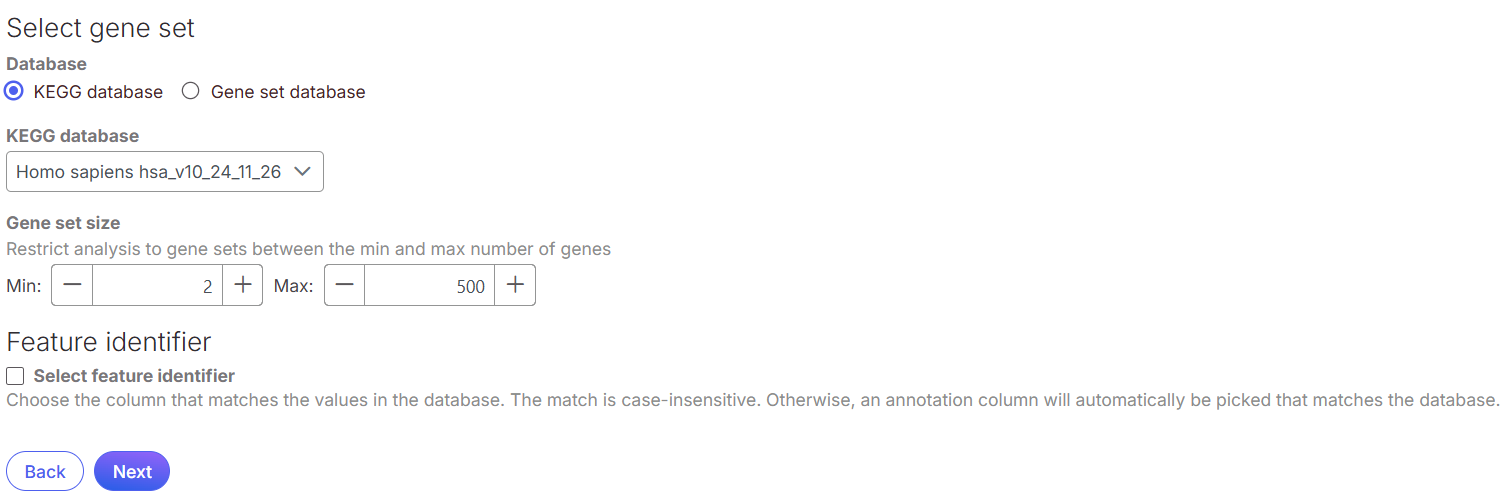Open the Homo sapiens hsa_v10_24_11_26 dropdown

[150, 172]
